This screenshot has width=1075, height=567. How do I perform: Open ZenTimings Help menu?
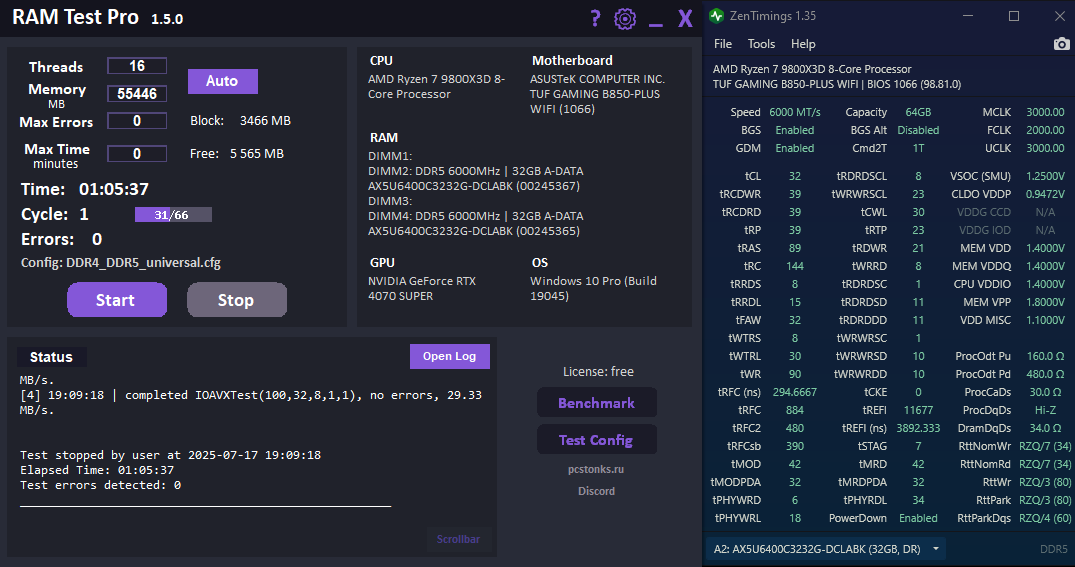click(x=803, y=44)
